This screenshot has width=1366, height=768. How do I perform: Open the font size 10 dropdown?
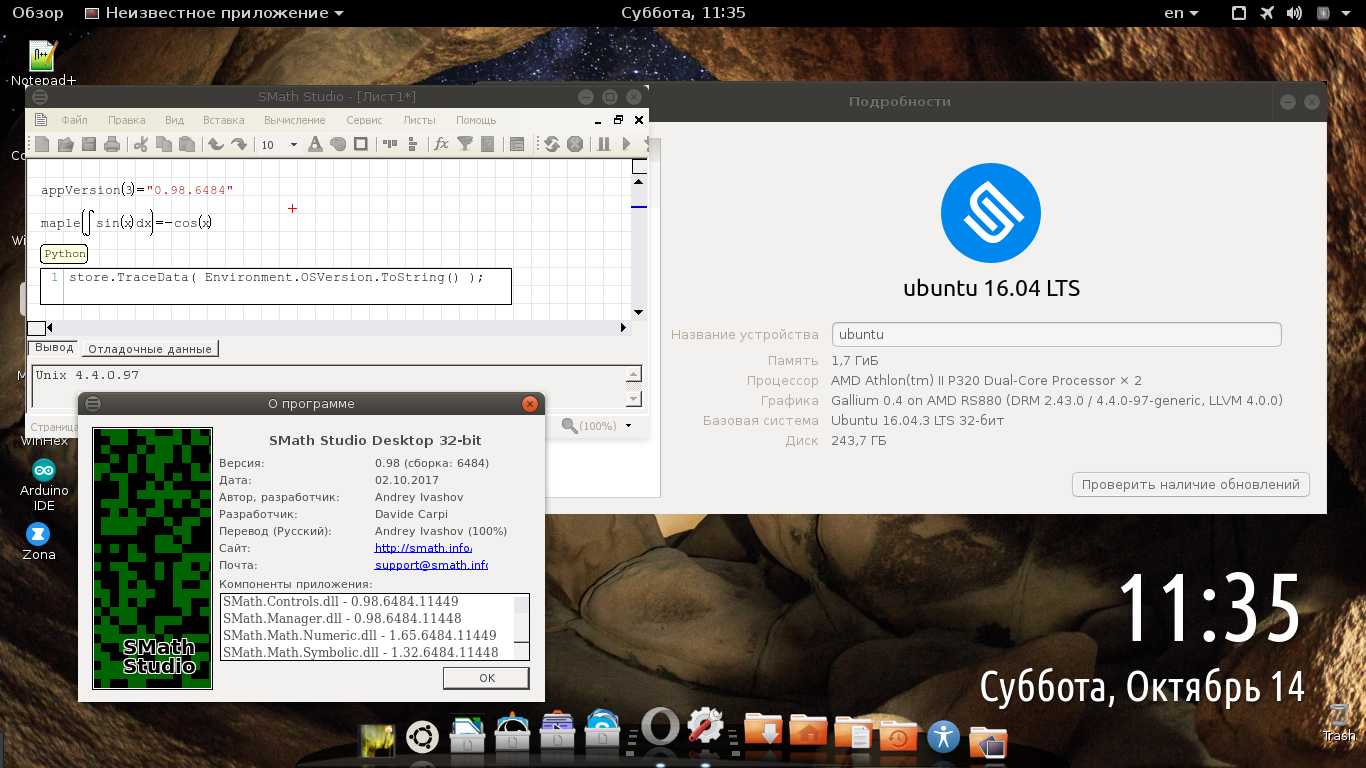point(293,145)
